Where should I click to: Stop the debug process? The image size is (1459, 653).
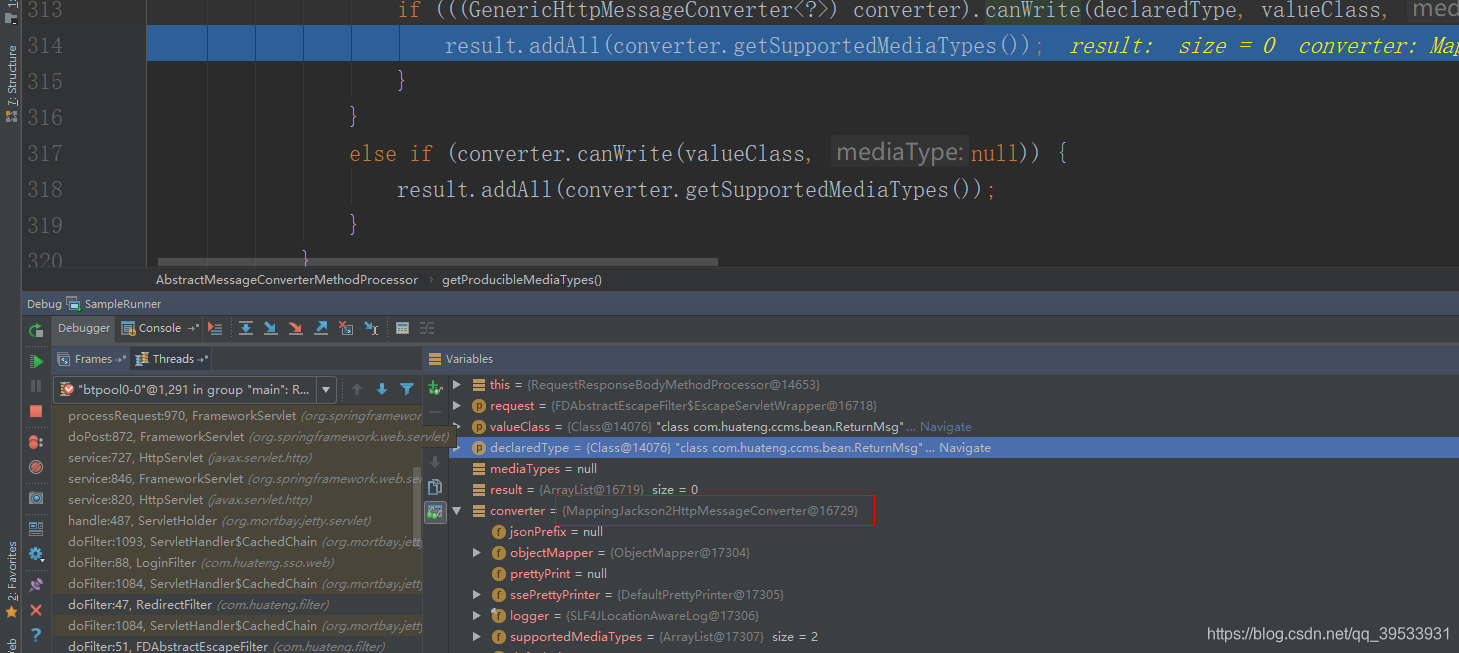tap(36, 411)
